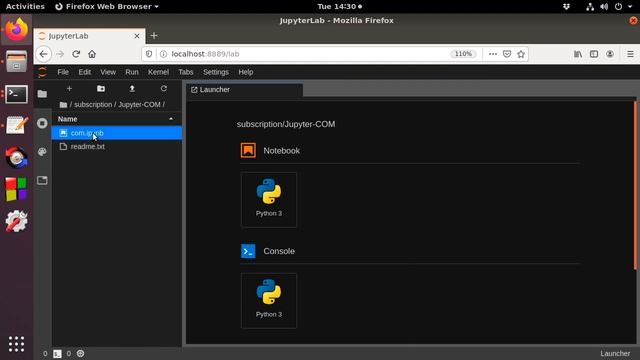Open the Firefox Library icon

pos(578,54)
